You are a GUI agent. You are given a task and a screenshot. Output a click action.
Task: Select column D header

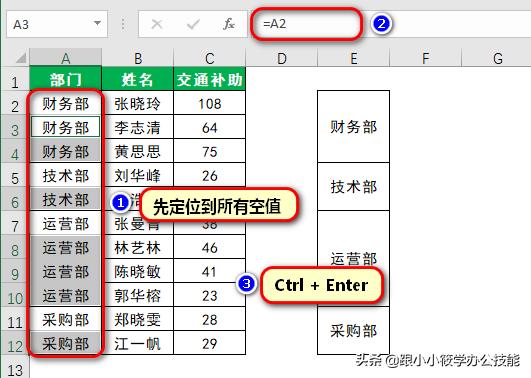tap(282, 58)
